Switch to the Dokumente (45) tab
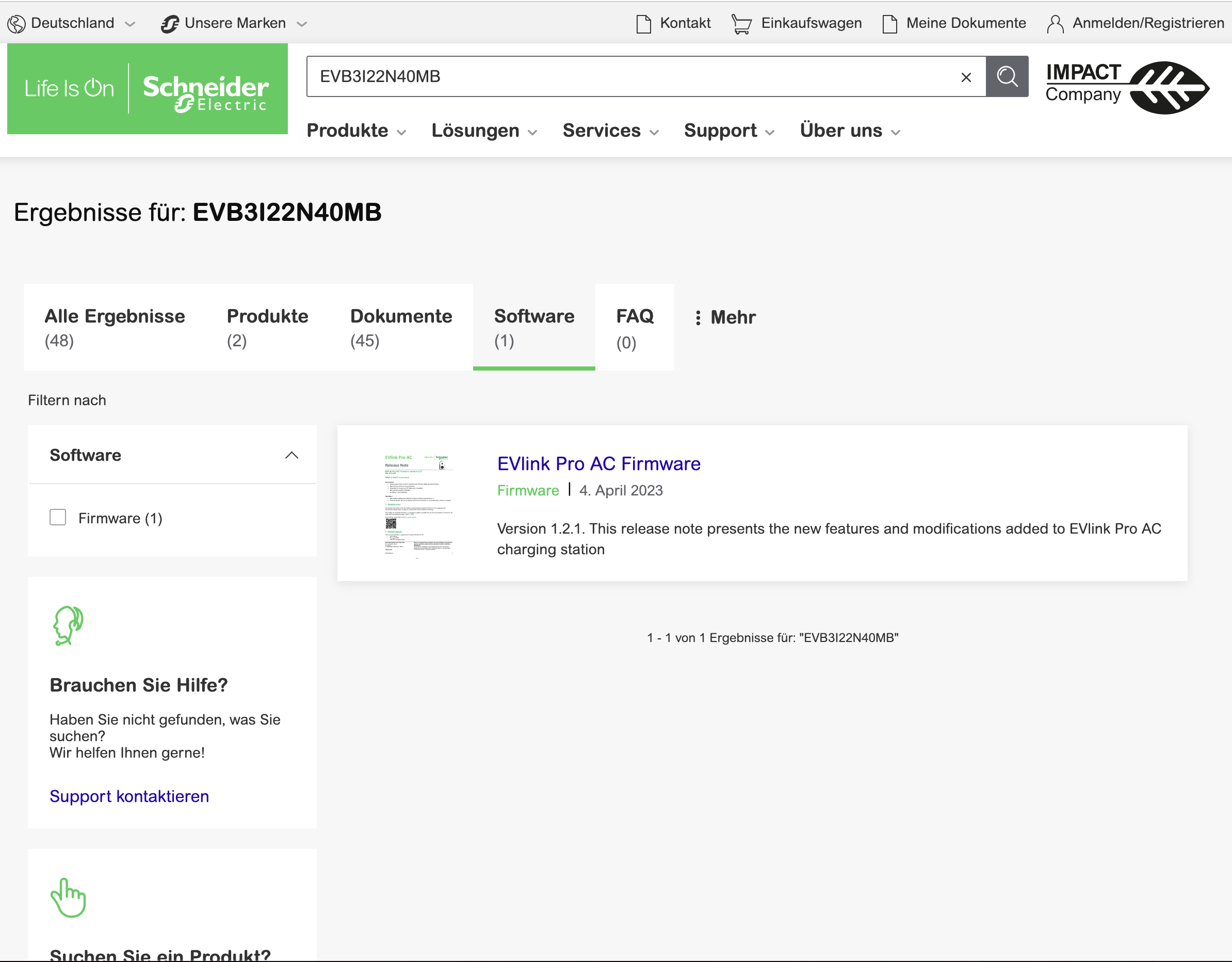This screenshot has width=1232, height=962. [x=401, y=327]
